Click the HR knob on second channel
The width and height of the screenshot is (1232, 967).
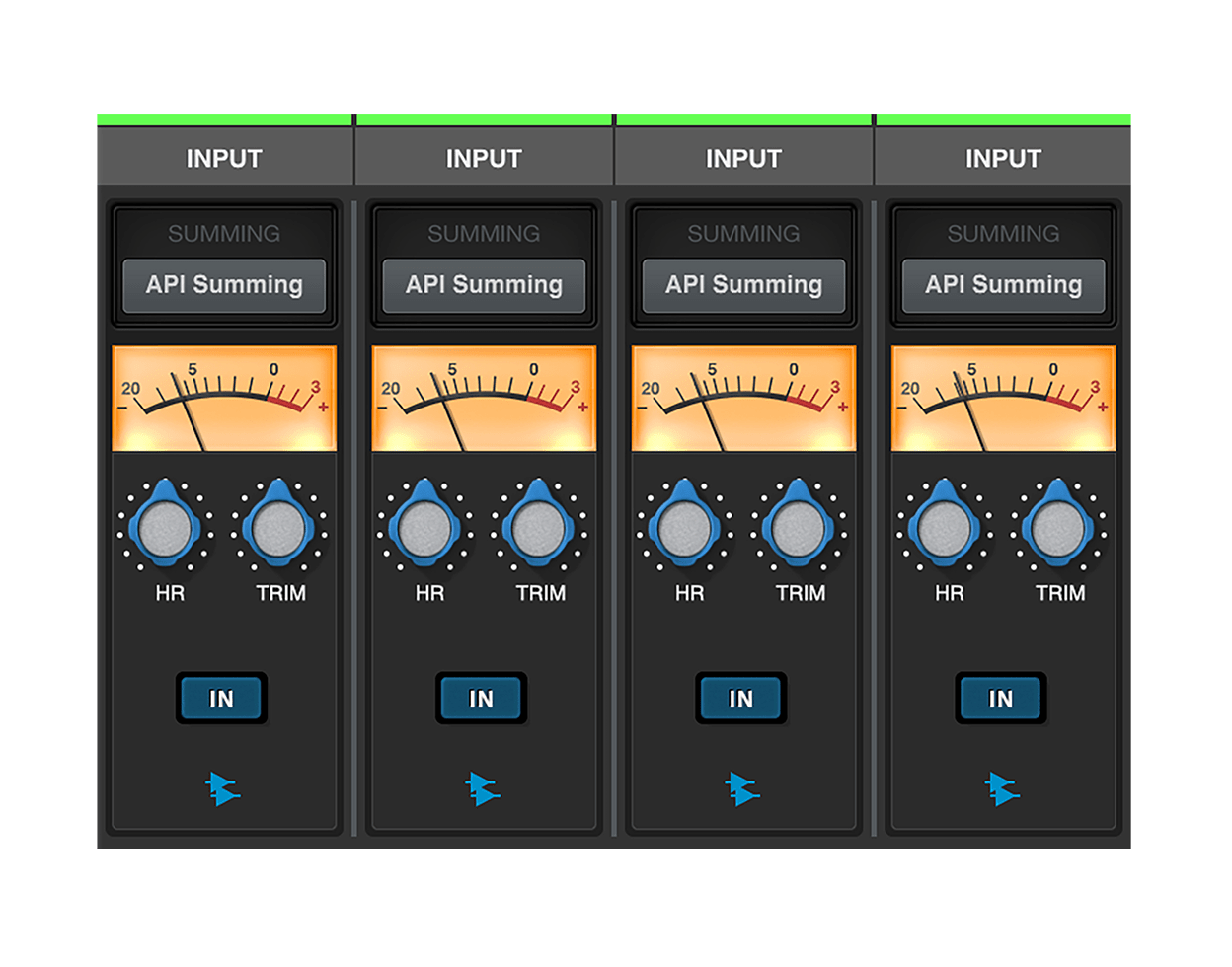[424, 527]
